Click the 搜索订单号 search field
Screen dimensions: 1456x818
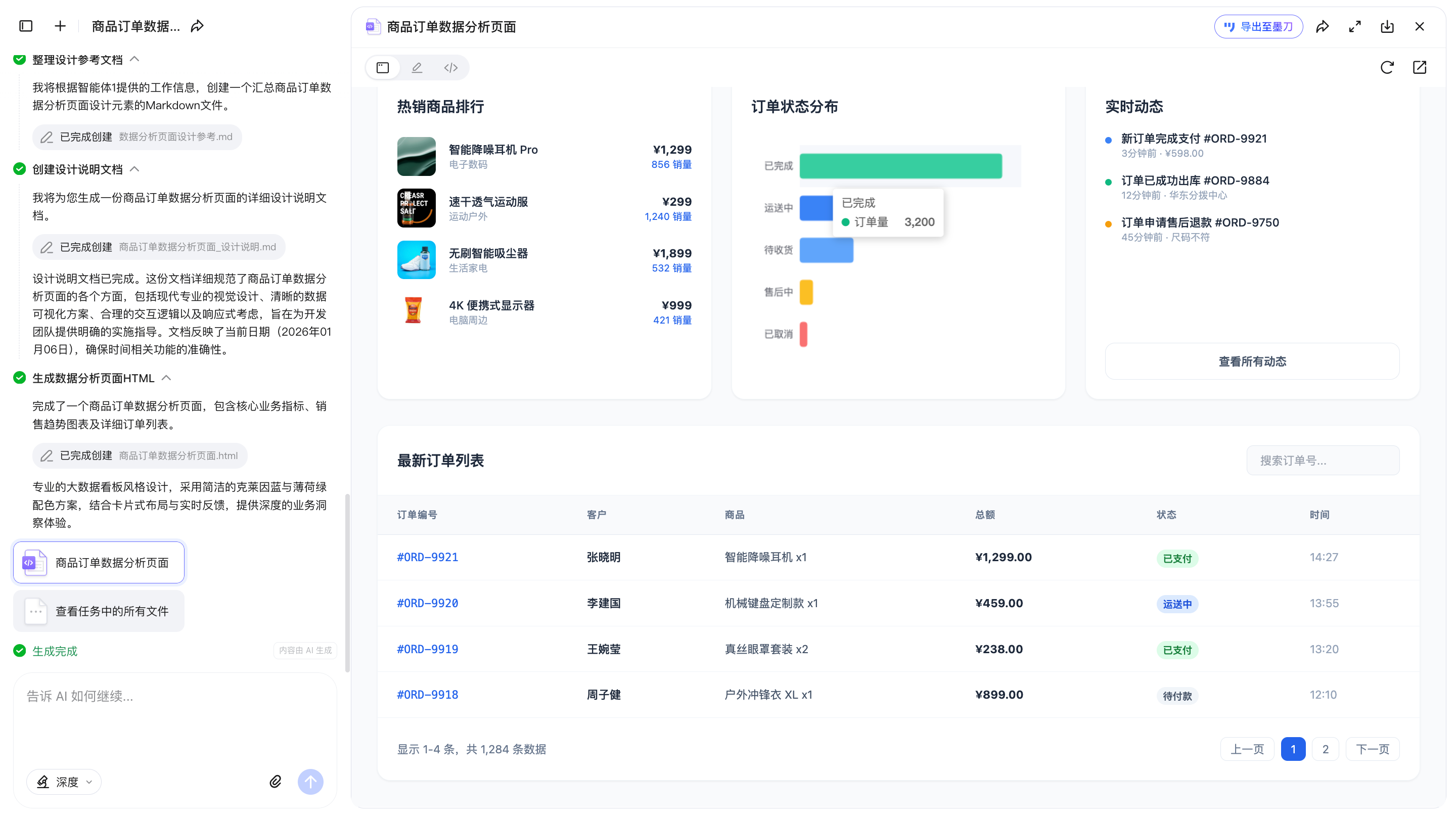point(1323,460)
